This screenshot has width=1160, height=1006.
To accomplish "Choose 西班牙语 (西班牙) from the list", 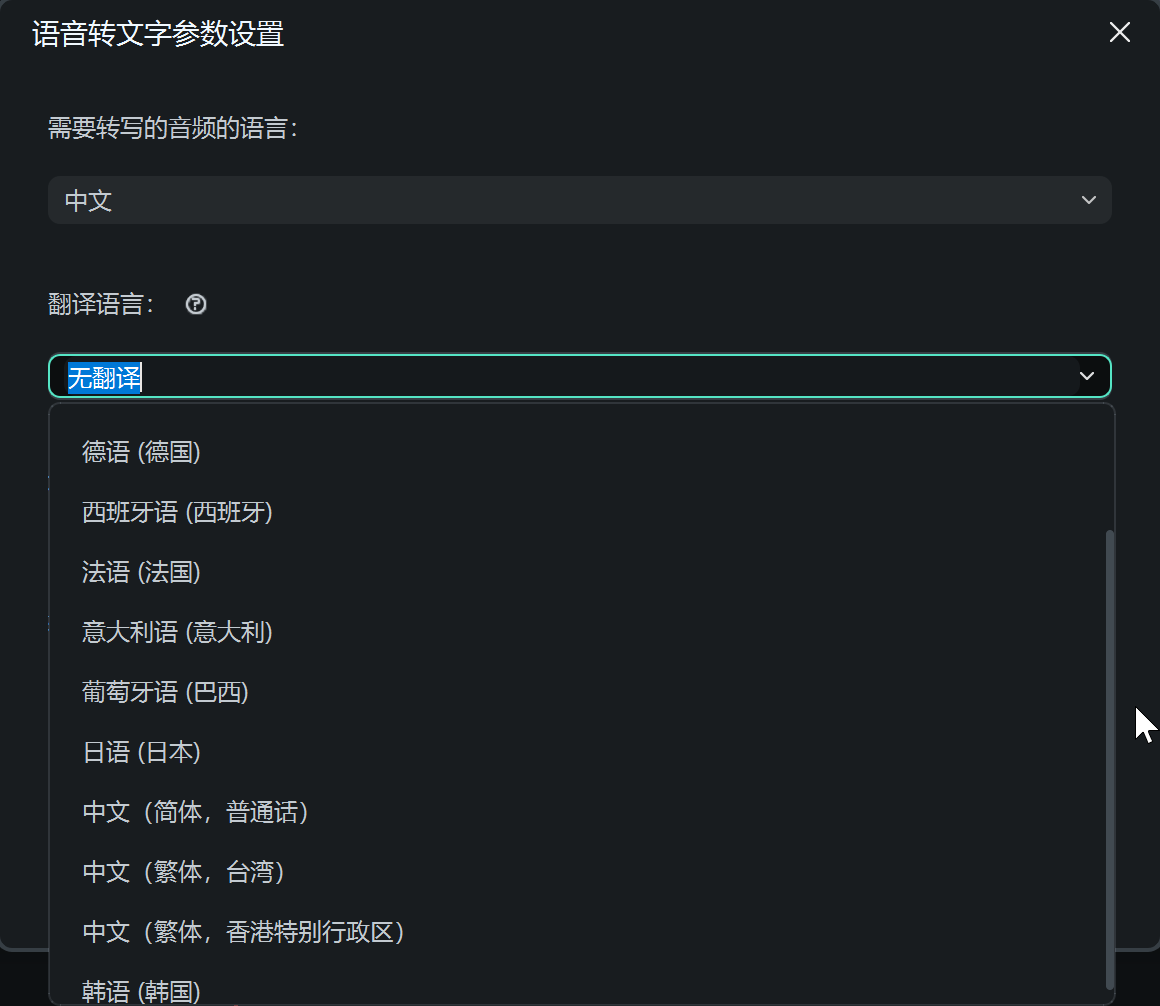I will [177, 512].
